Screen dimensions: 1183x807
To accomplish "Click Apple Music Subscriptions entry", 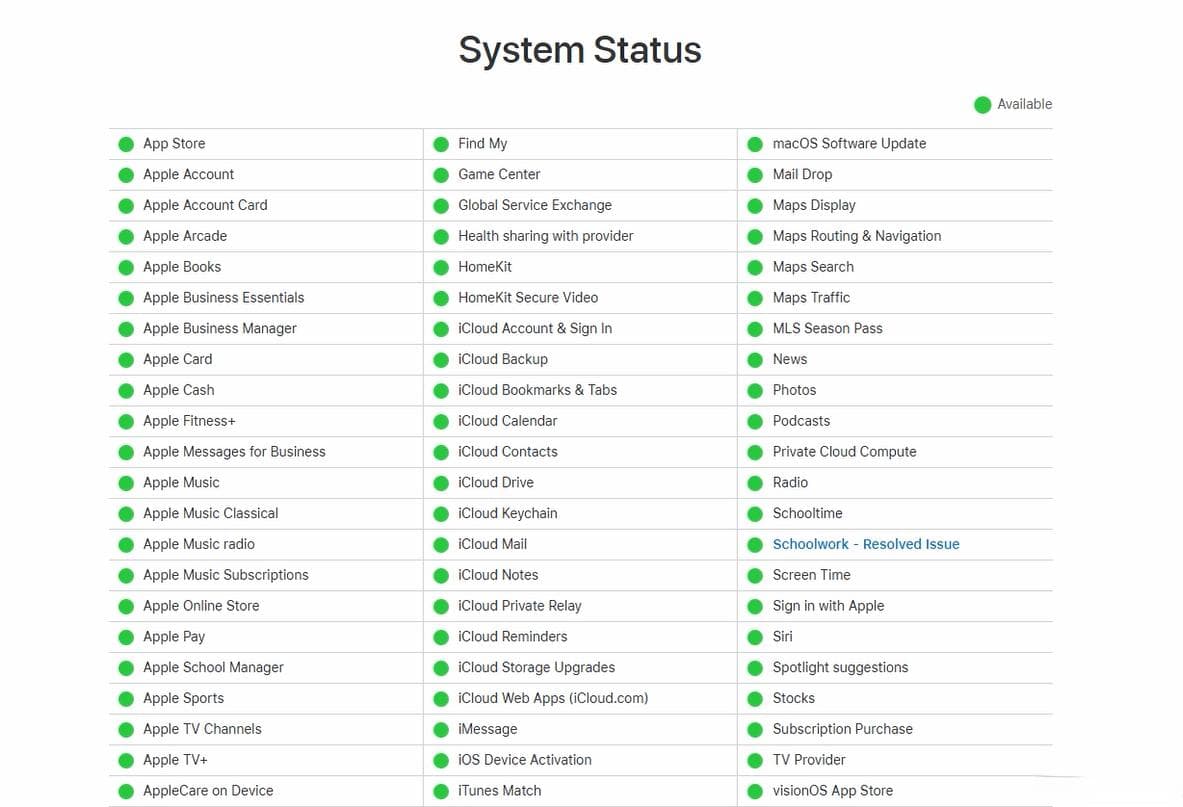I will [226, 575].
